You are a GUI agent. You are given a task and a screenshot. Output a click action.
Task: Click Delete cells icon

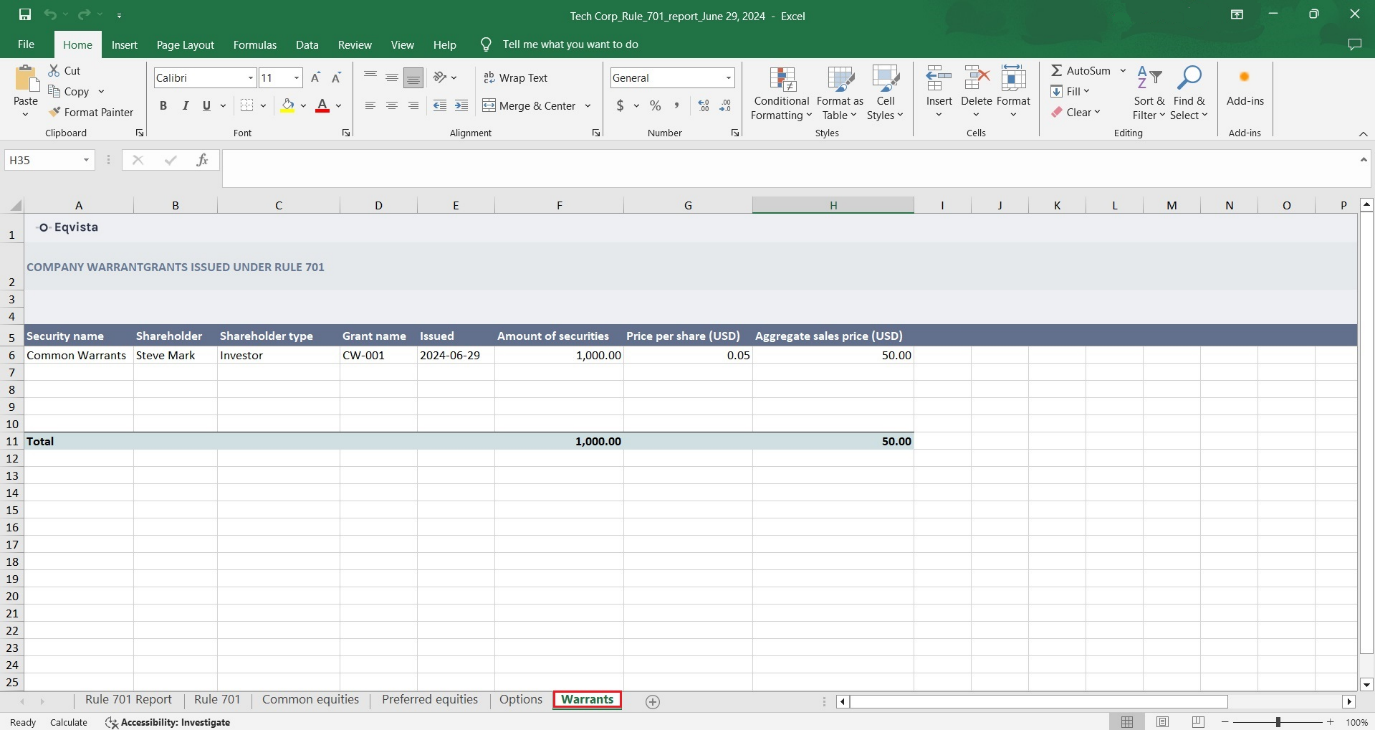pyautogui.click(x=976, y=79)
